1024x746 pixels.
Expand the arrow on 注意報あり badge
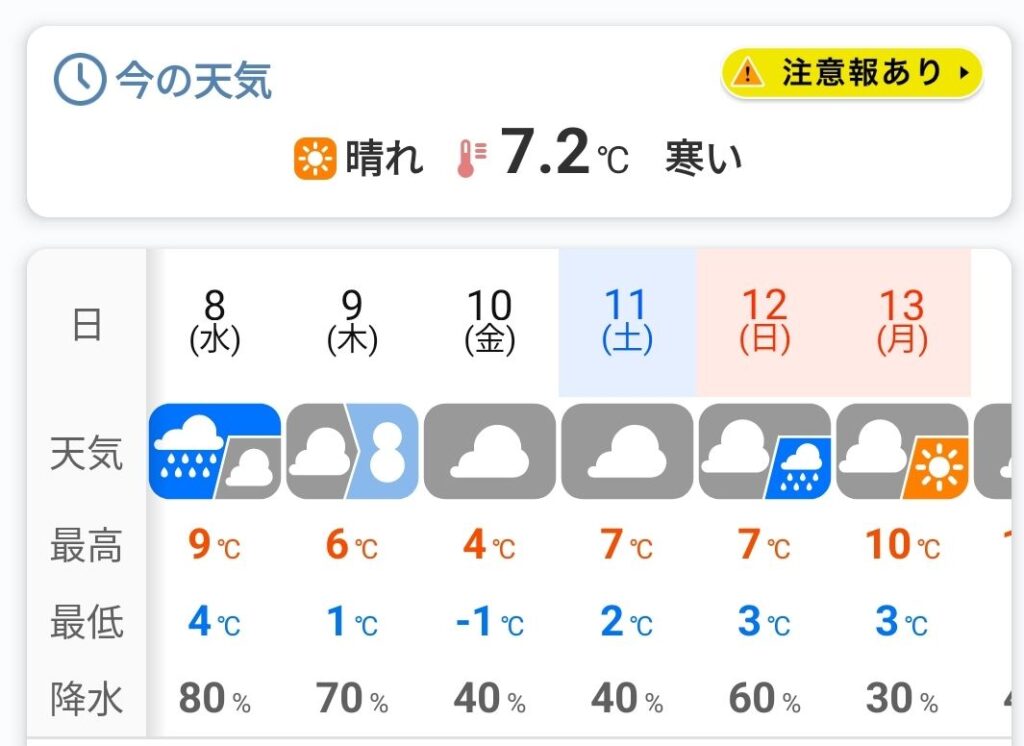pyautogui.click(x=963, y=73)
